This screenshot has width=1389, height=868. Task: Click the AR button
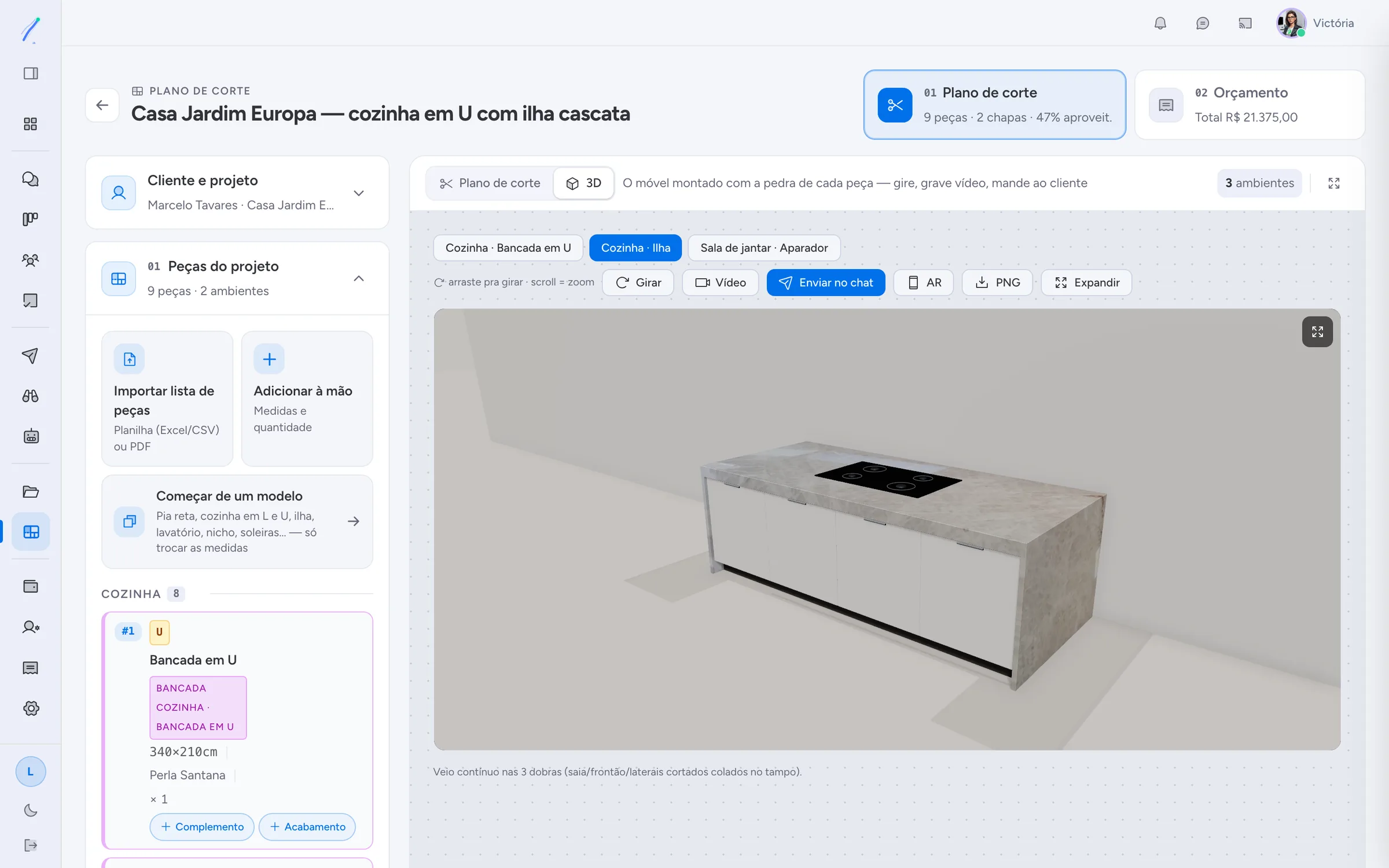click(924, 282)
